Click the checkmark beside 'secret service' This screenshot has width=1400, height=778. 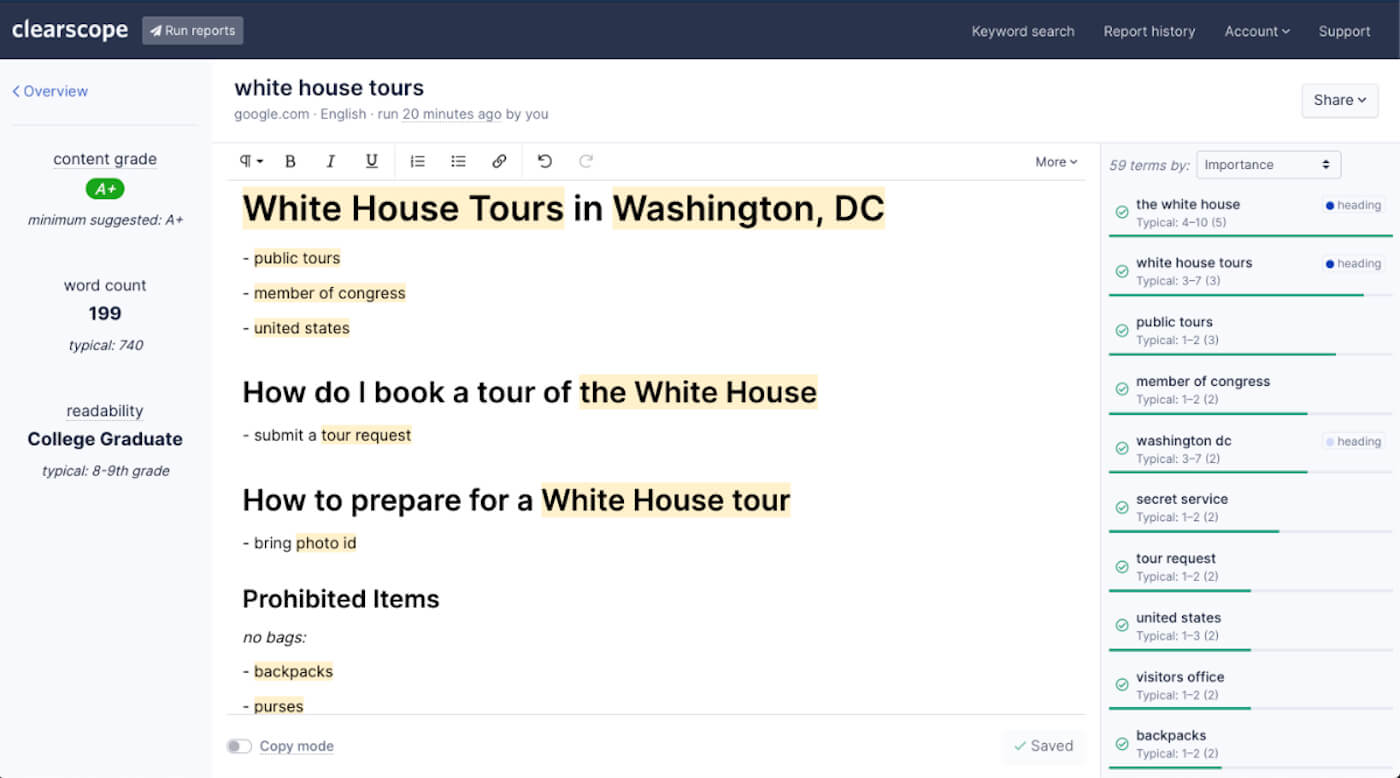(1122, 508)
